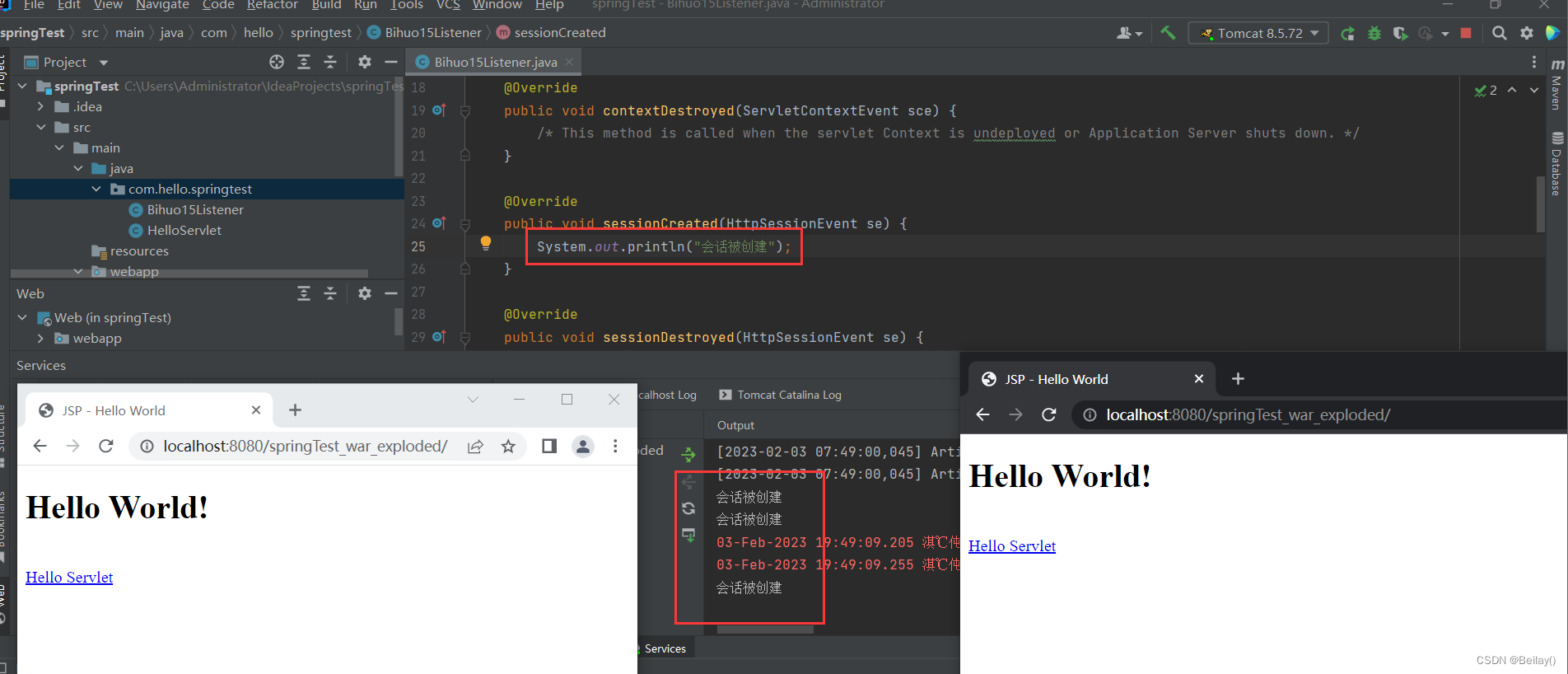
Task: Open HelloServlet class in project tree
Action: point(184,230)
